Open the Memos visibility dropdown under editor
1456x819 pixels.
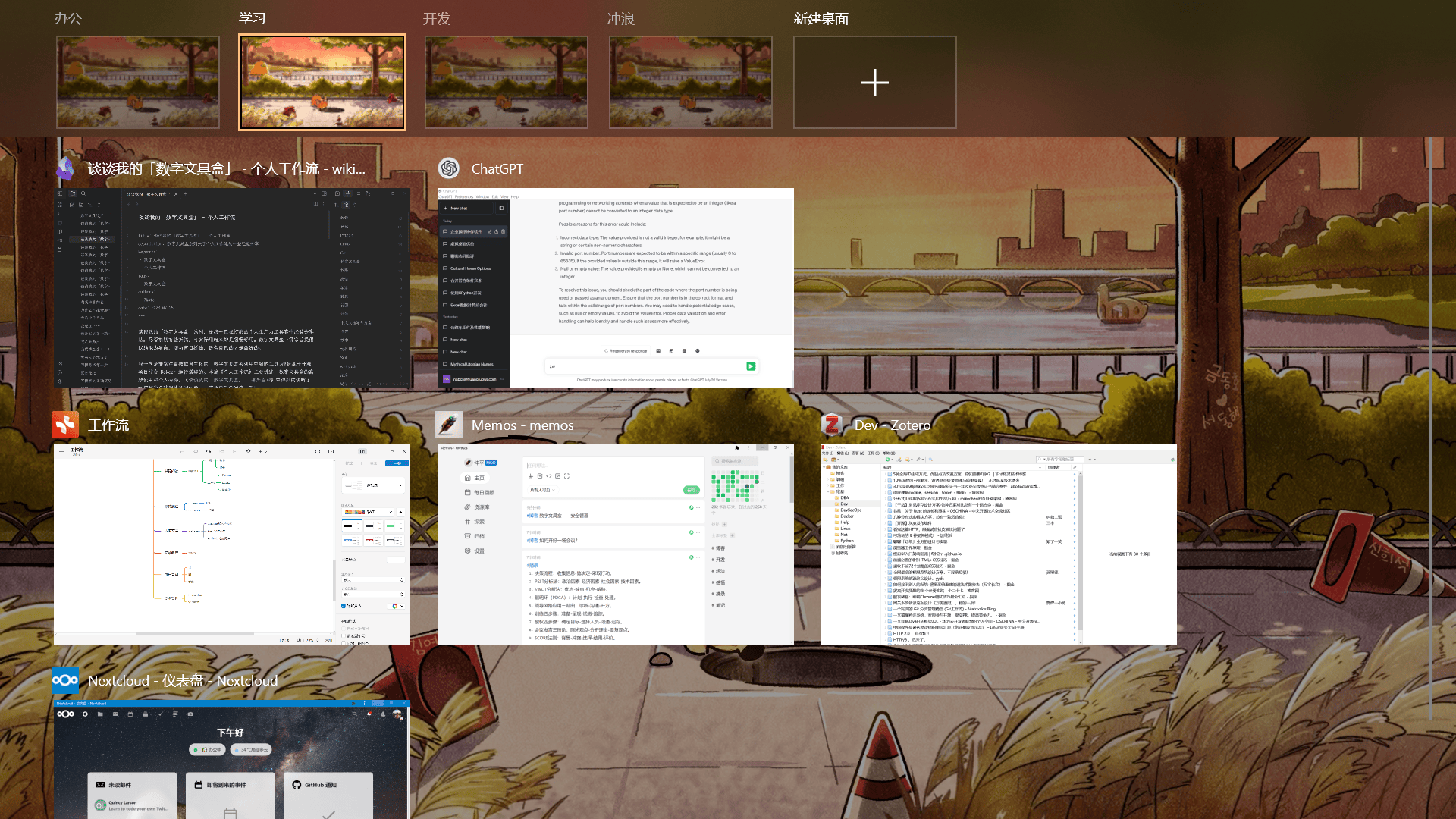541,490
